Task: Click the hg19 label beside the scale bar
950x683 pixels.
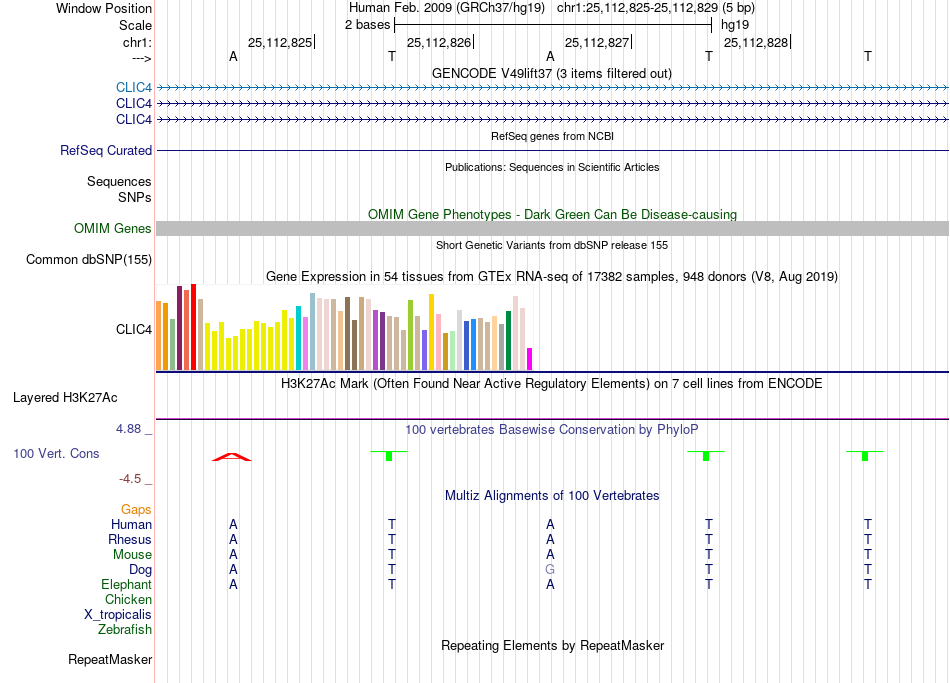Action: click(x=735, y=25)
